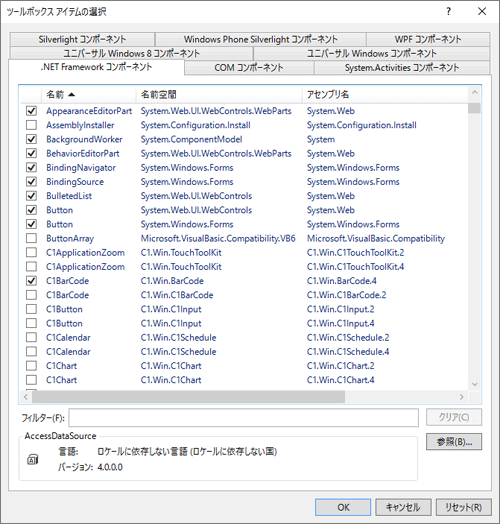Click the クリア(C) button
The height and width of the screenshot is (524, 500).
[x=454, y=417]
